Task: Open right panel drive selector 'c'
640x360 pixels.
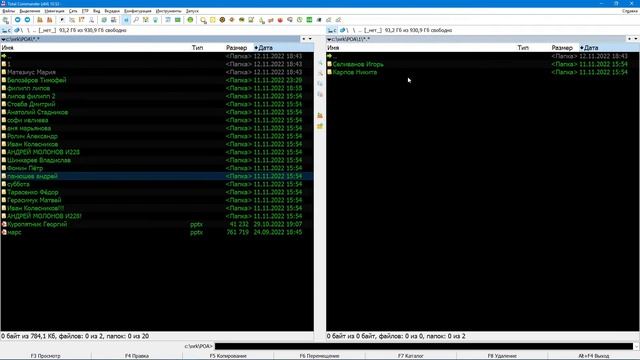Action: pyautogui.click(x=332, y=30)
